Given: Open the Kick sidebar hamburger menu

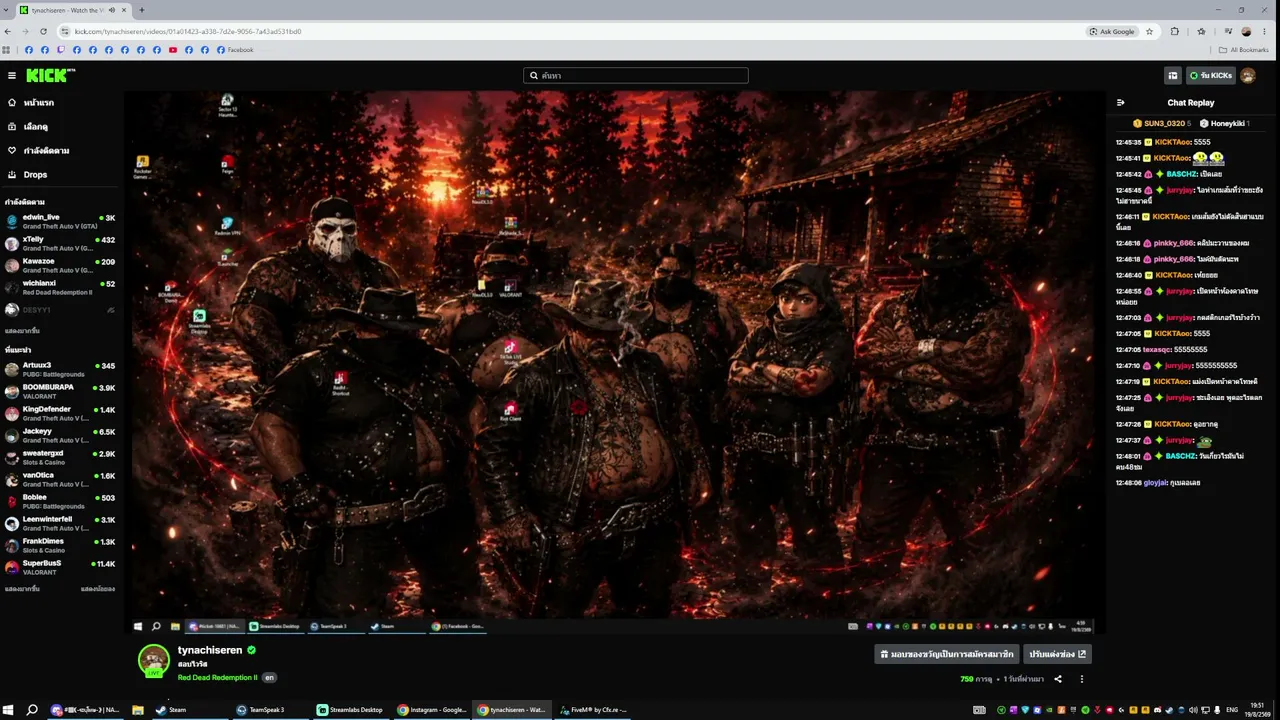Looking at the screenshot, I should [x=12, y=76].
